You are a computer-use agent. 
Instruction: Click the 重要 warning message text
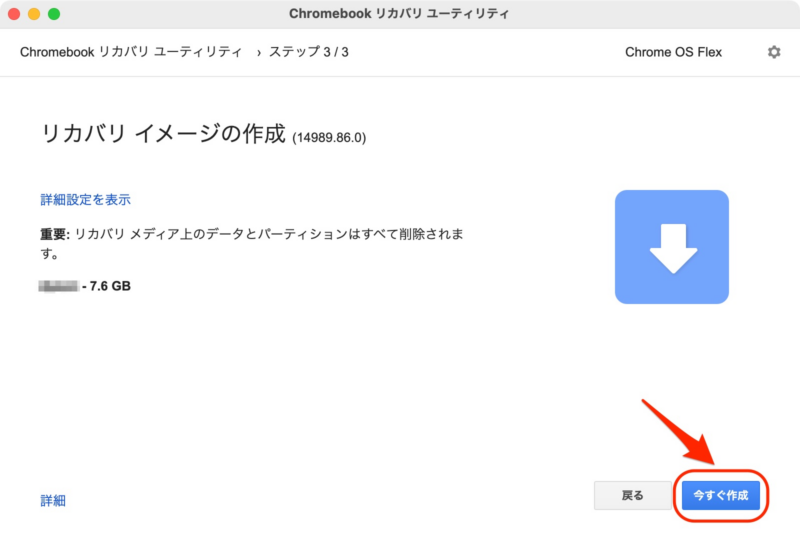(252, 243)
